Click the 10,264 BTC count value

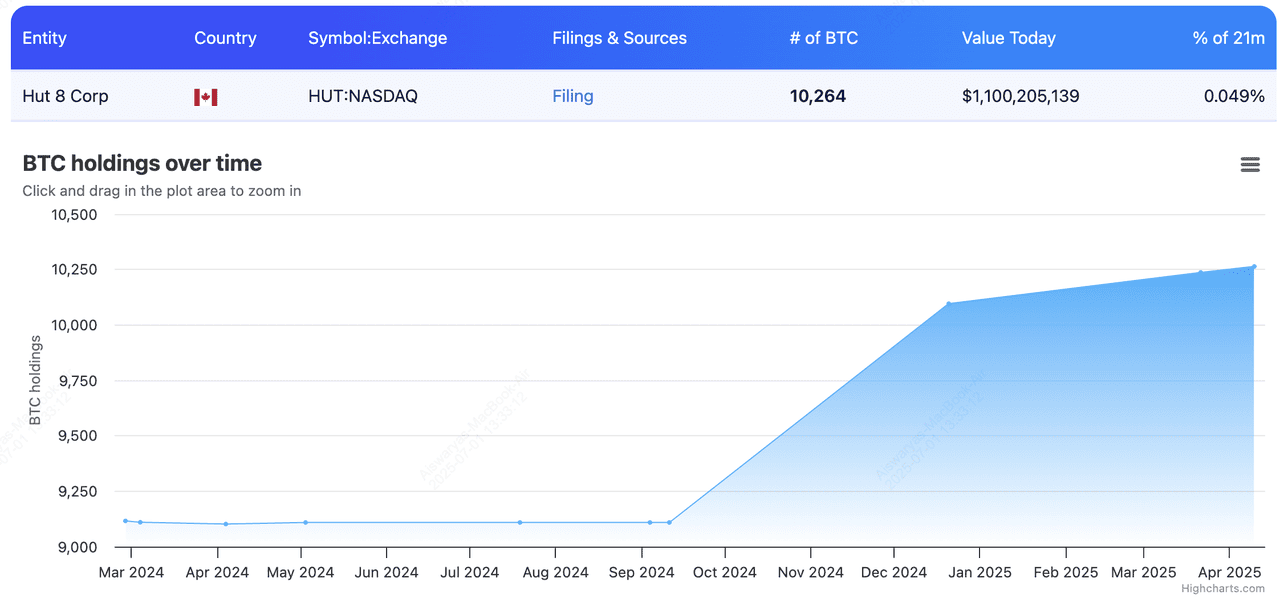tap(817, 96)
